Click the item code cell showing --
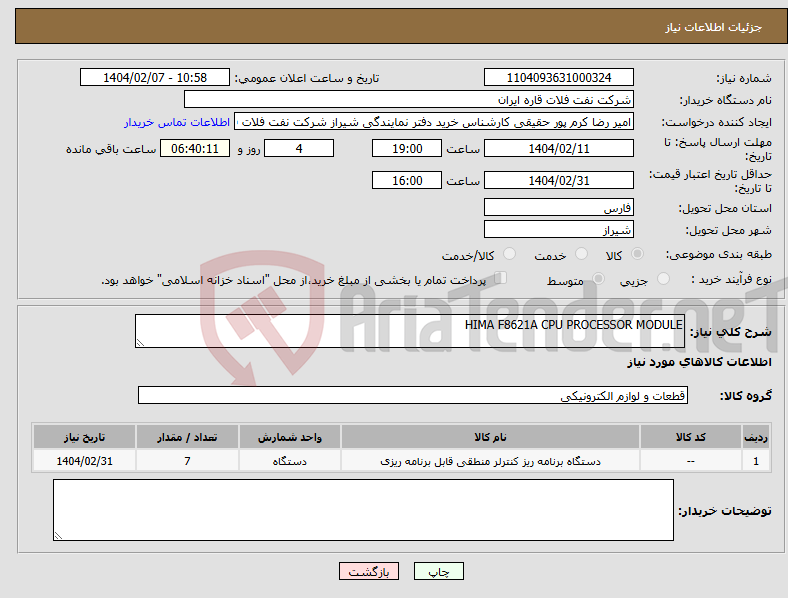 pos(691,461)
